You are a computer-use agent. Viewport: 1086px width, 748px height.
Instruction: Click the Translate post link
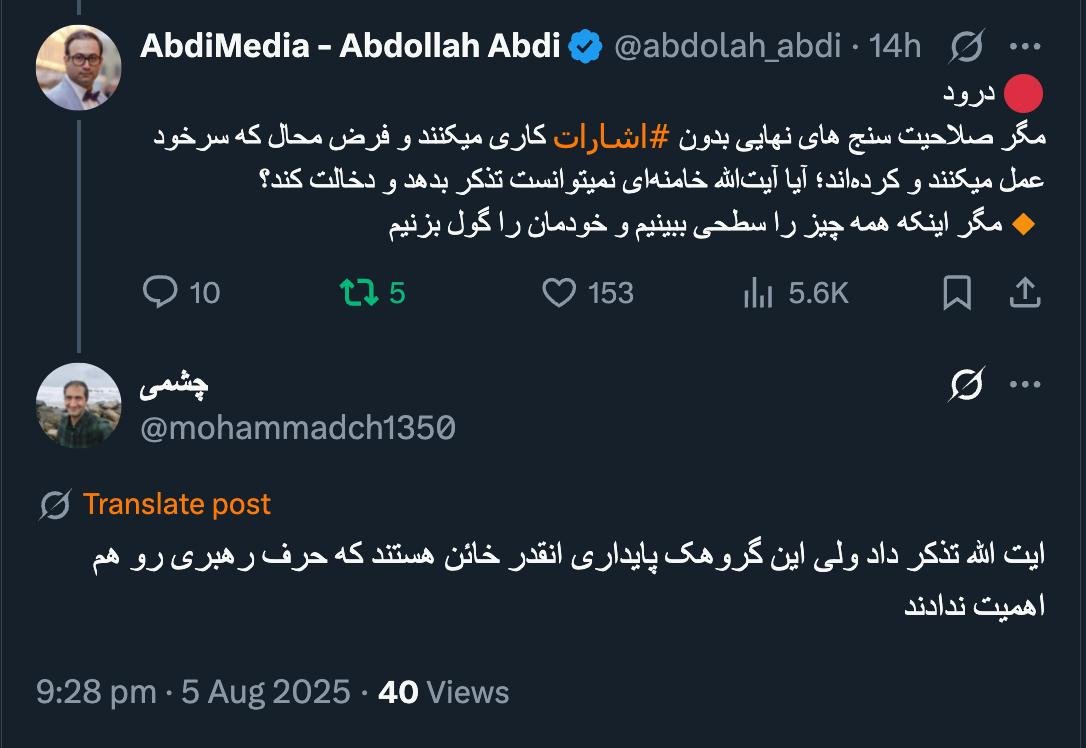(x=176, y=504)
